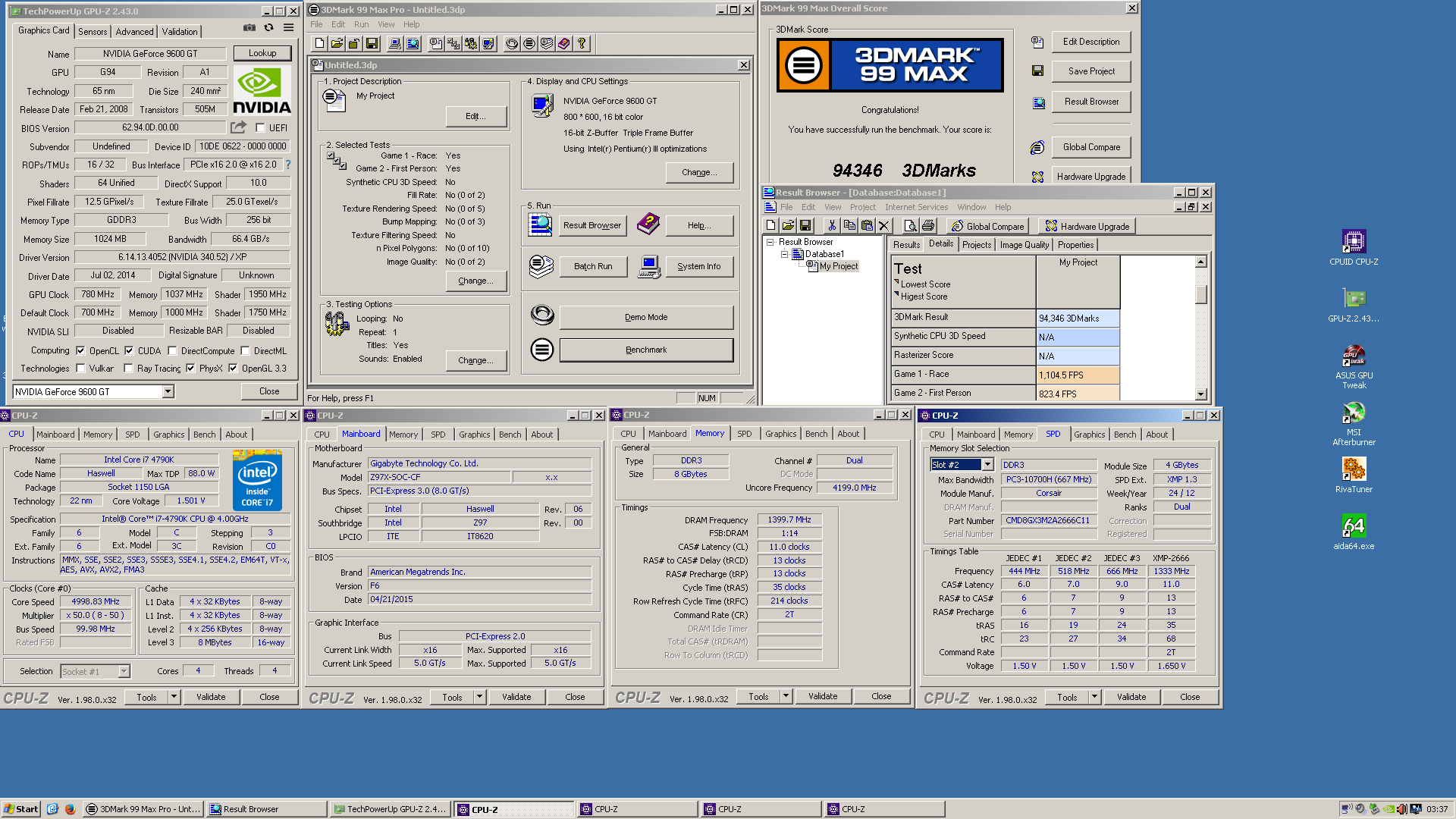Switch to TechPowerUp GPU-Z taskbar item
Image resolution: width=1456 pixels, height=819 pixels.
tap(391, 808)
